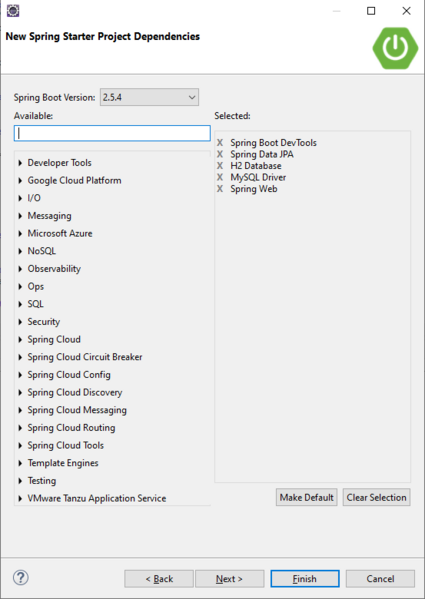
Task: Click Finish to create the project
Action: click(x=305, y=579)
